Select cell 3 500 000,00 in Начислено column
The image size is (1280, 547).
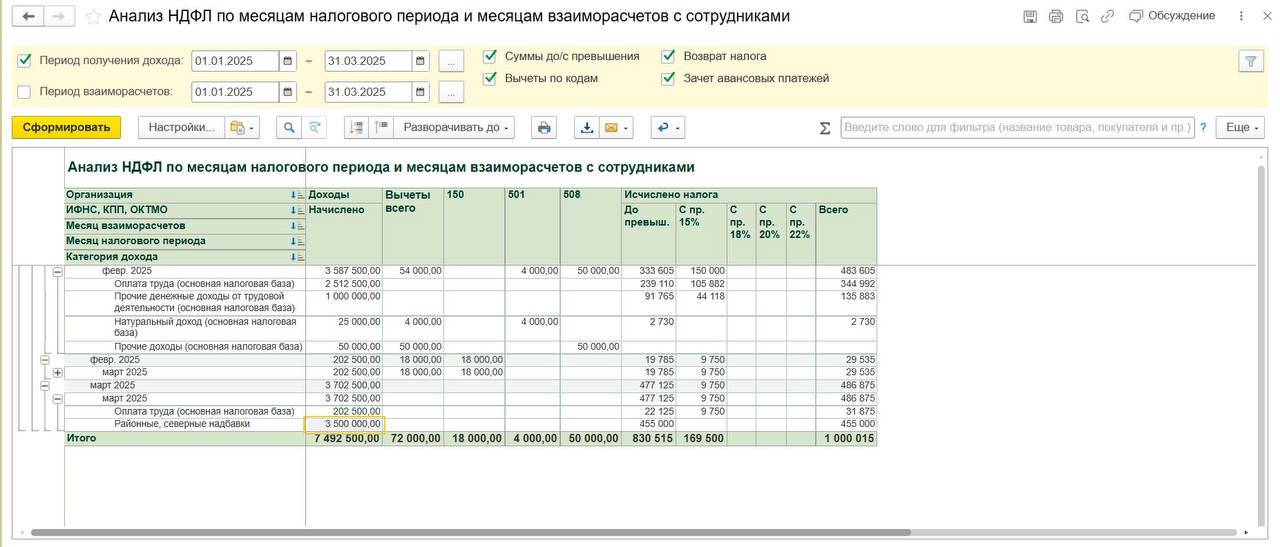(x=344, y=424)
